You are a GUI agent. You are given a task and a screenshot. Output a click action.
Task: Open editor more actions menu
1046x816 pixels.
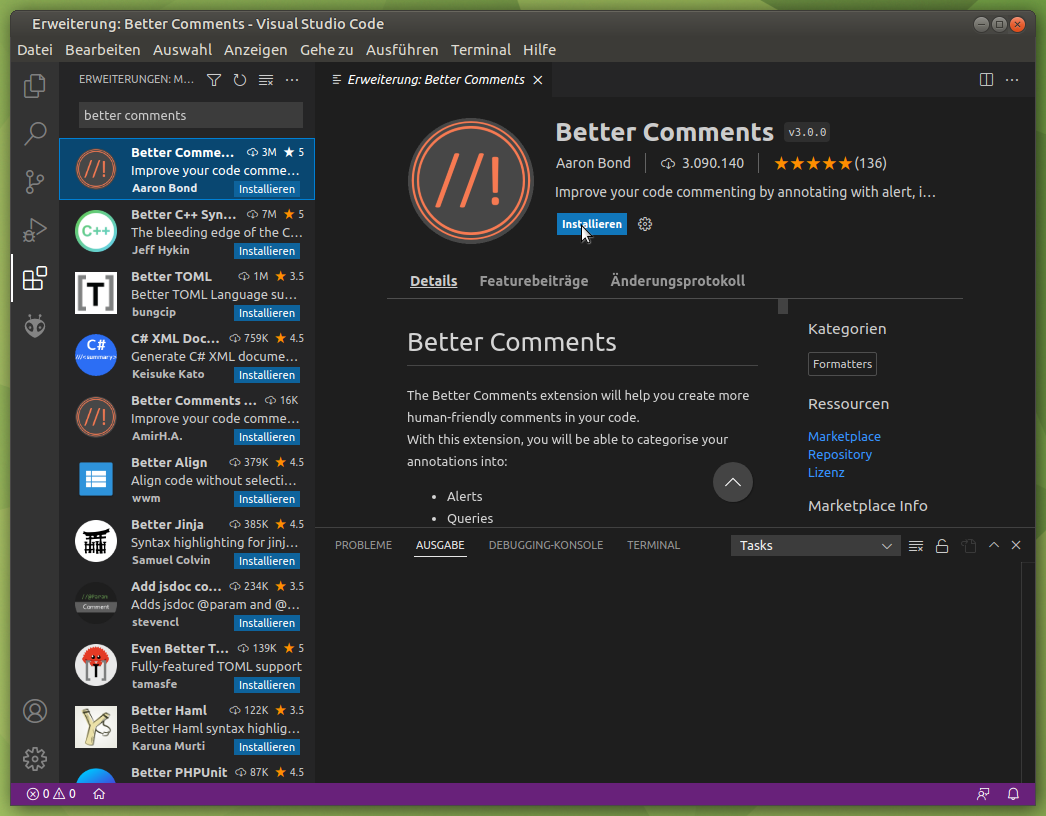point(1012,80)
